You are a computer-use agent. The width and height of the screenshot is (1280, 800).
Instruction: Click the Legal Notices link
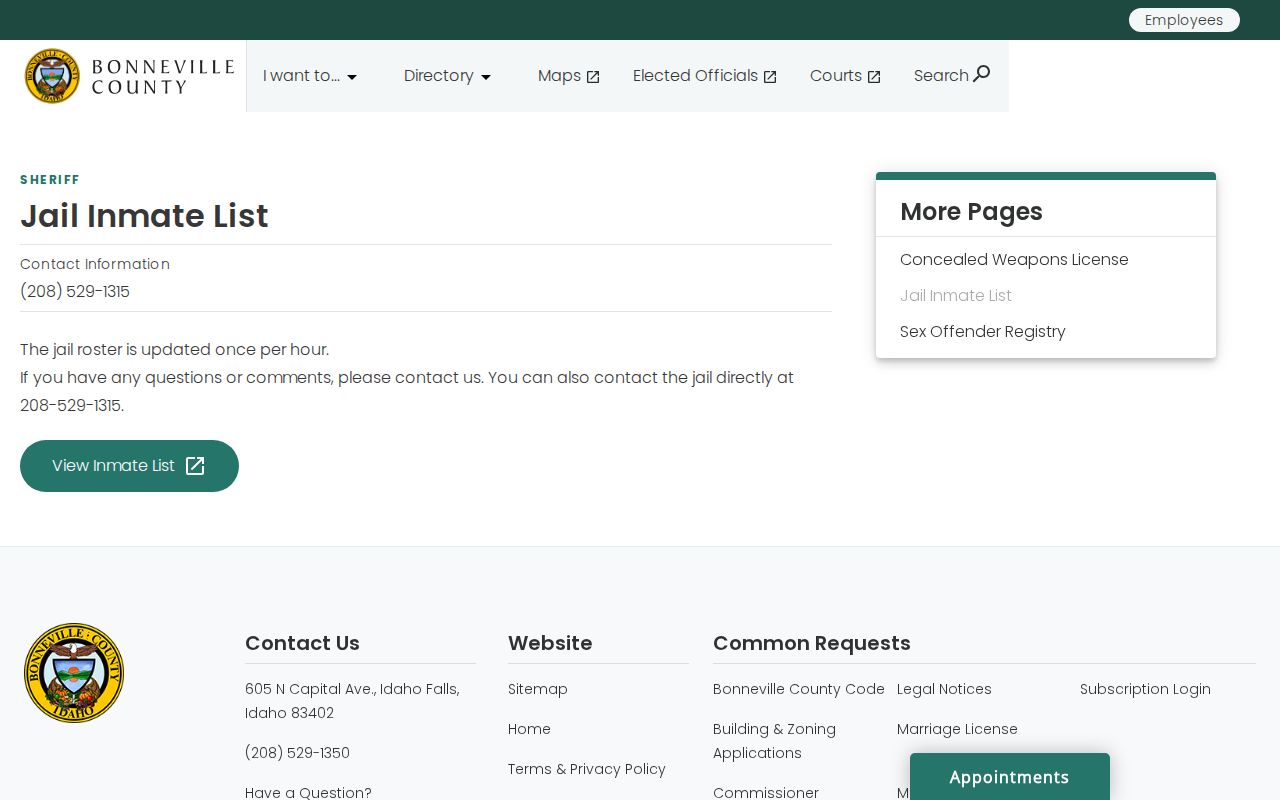point(944,689)
